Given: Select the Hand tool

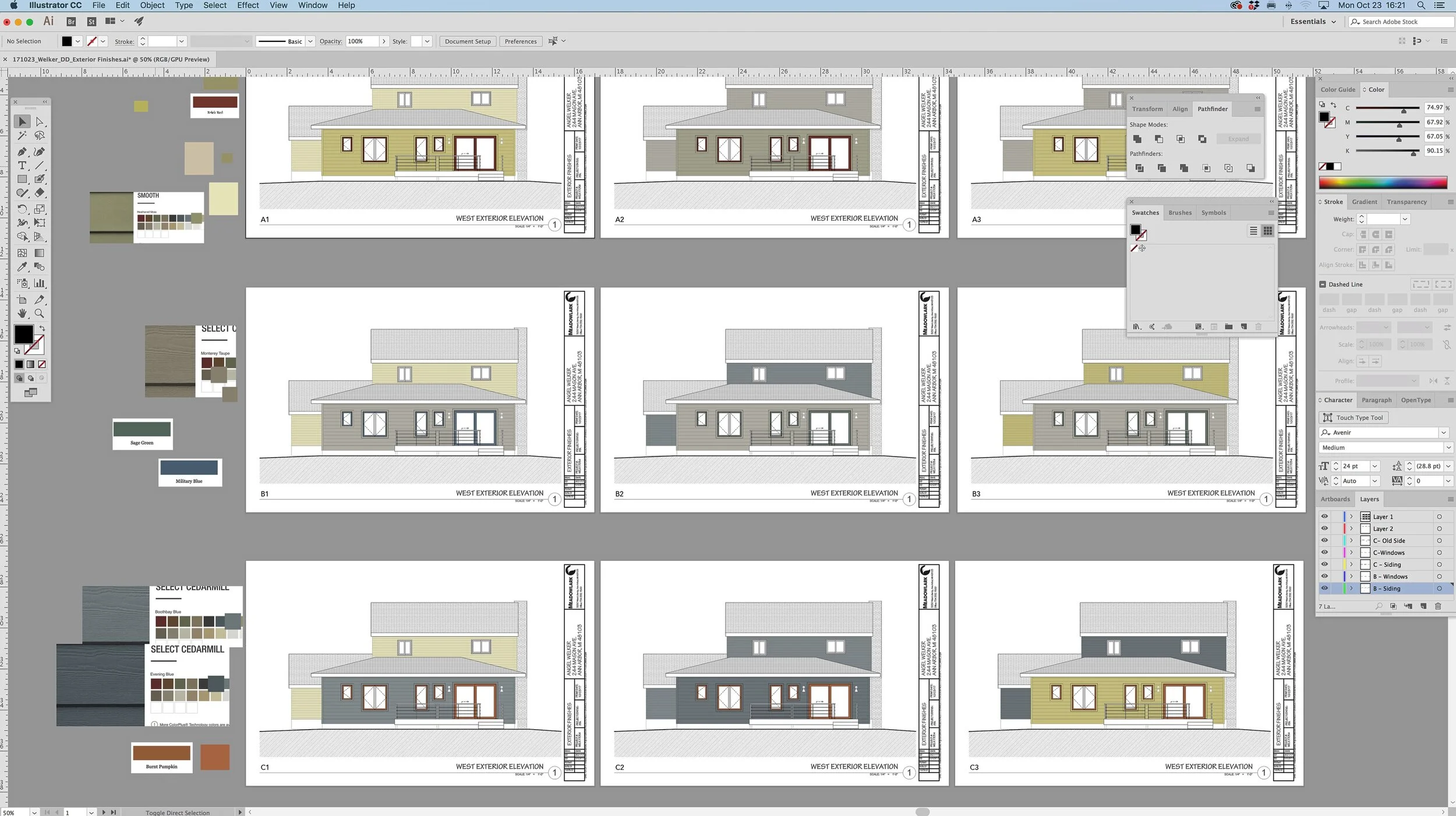Looking at the screenshot, I should pyautogui.click(x=22, y=313).
